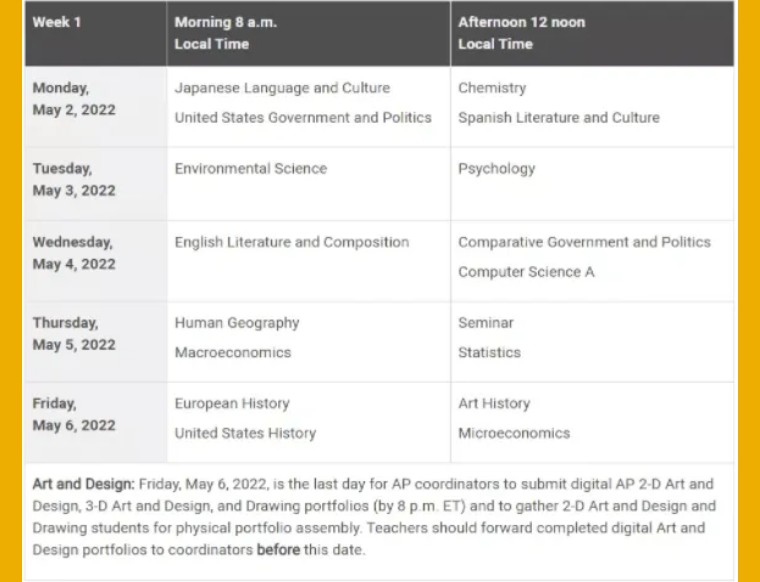This screenshot has height=582, width=760.
Task: Select the Psychology exam entry
Action: tap(497, 169)
